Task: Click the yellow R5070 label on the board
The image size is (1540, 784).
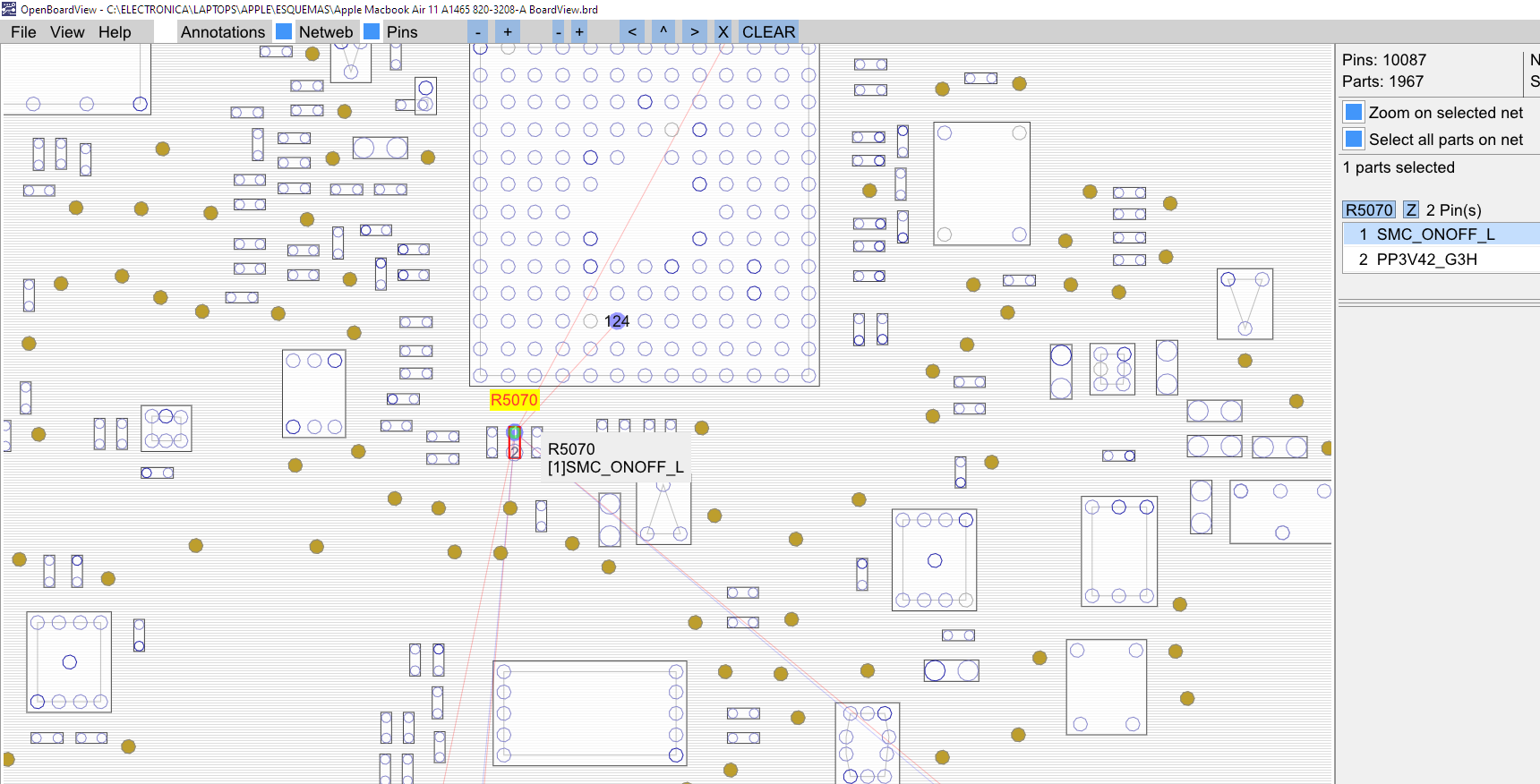Action: [x=514, y=400]
